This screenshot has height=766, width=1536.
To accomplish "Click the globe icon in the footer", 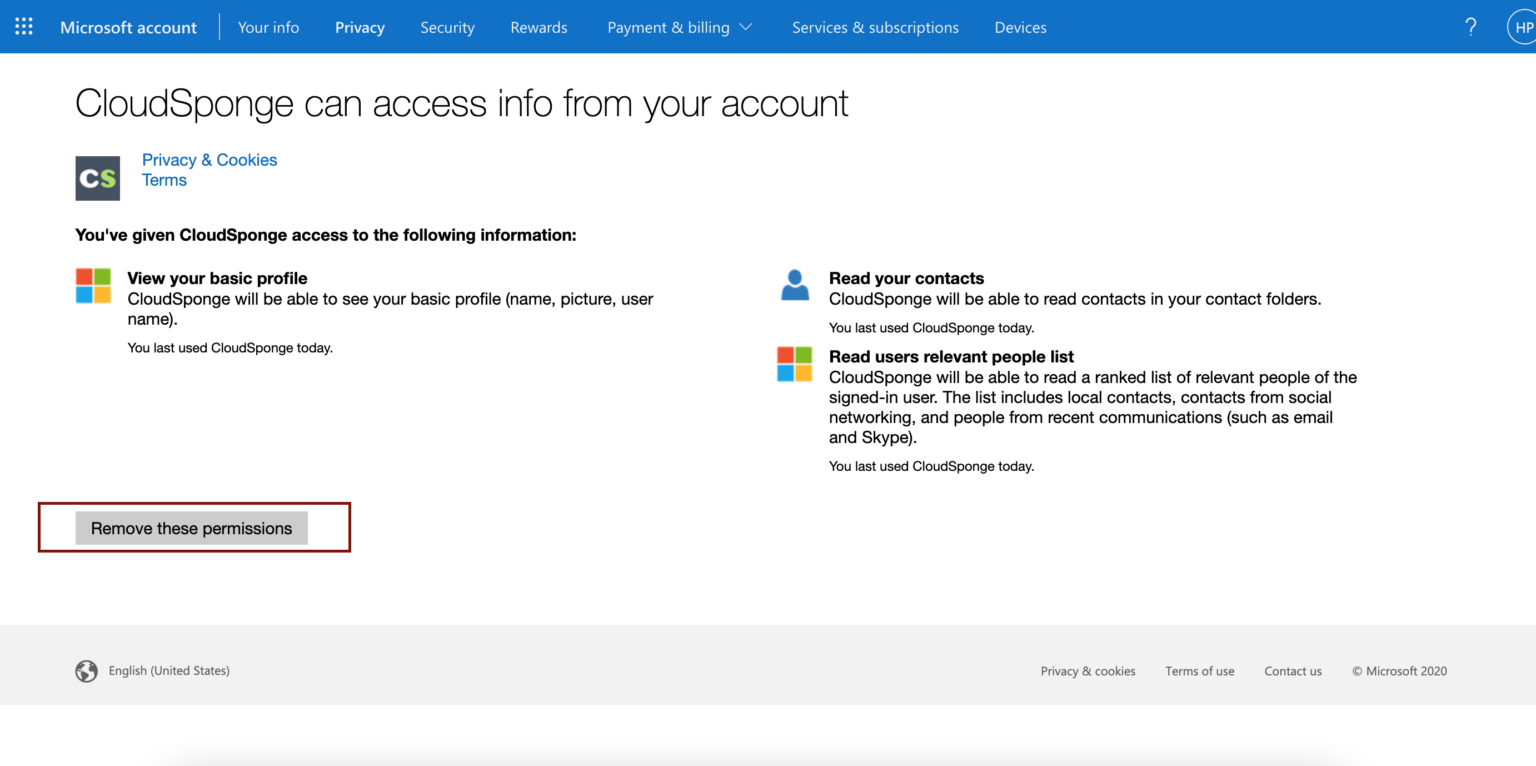I will tap(86, 671).
